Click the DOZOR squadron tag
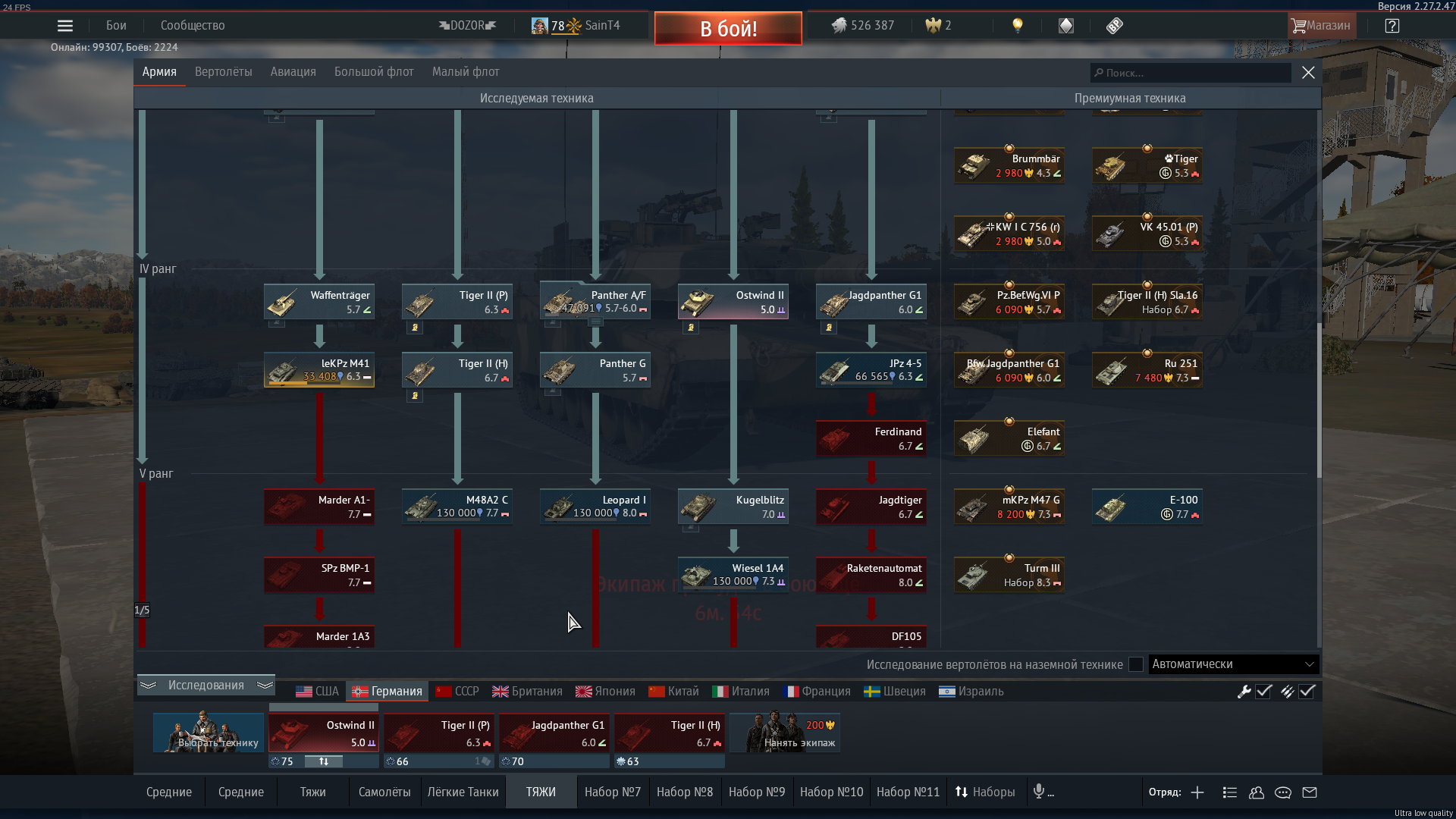Viewport: 1456px width, 819px height. coord(467,26)
